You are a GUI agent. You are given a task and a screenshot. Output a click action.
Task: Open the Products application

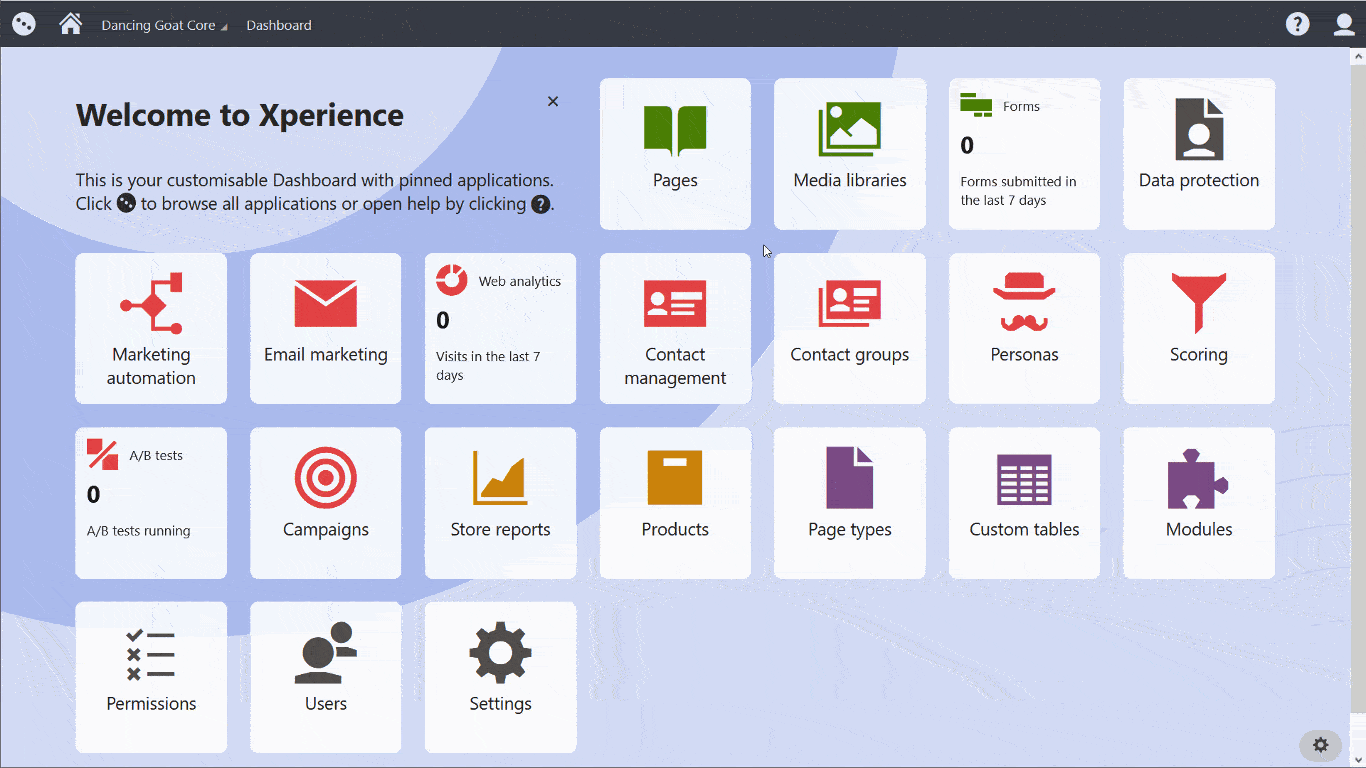coord(675,503)
